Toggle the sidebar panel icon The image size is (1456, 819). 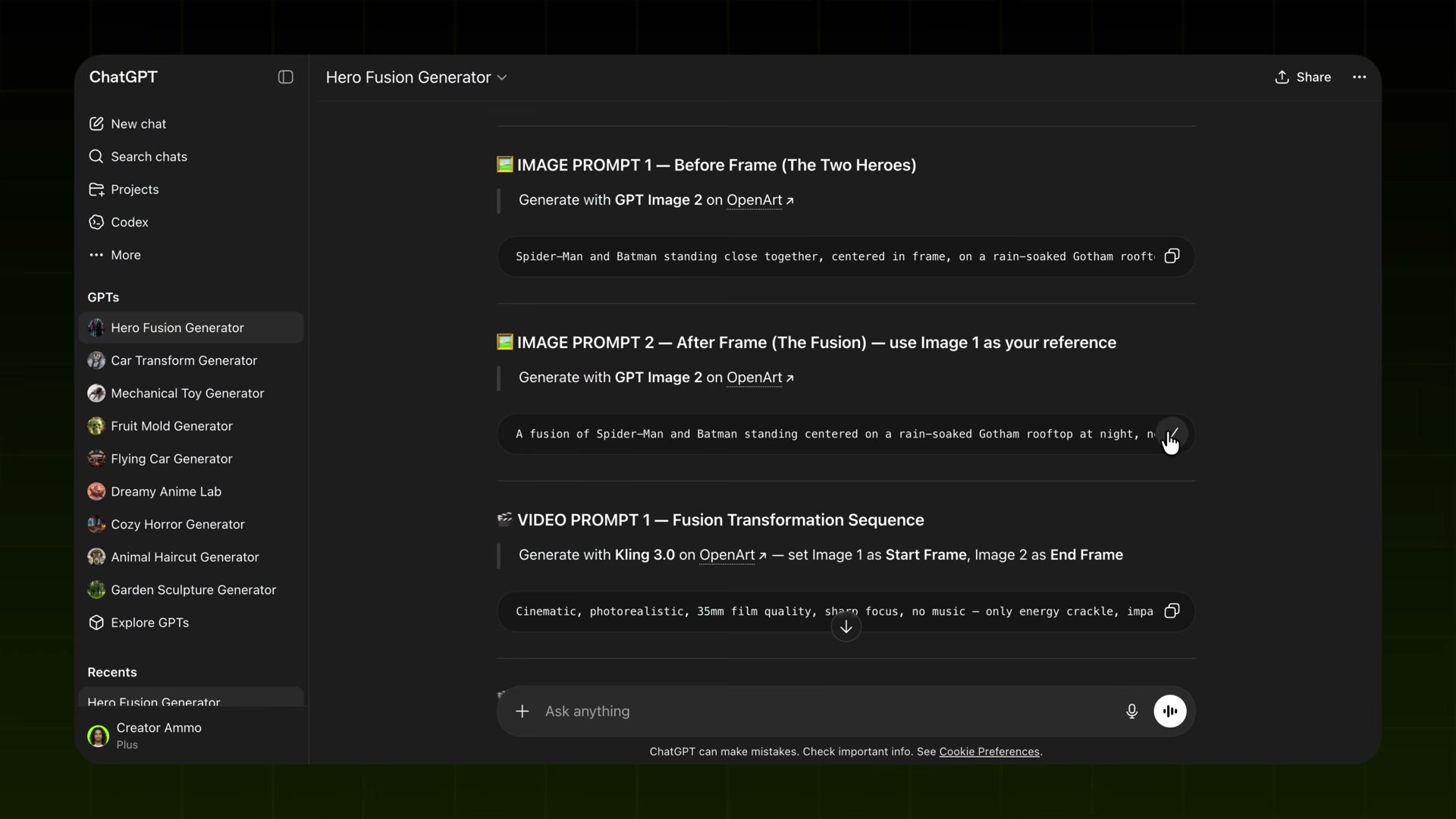point(286,77)
